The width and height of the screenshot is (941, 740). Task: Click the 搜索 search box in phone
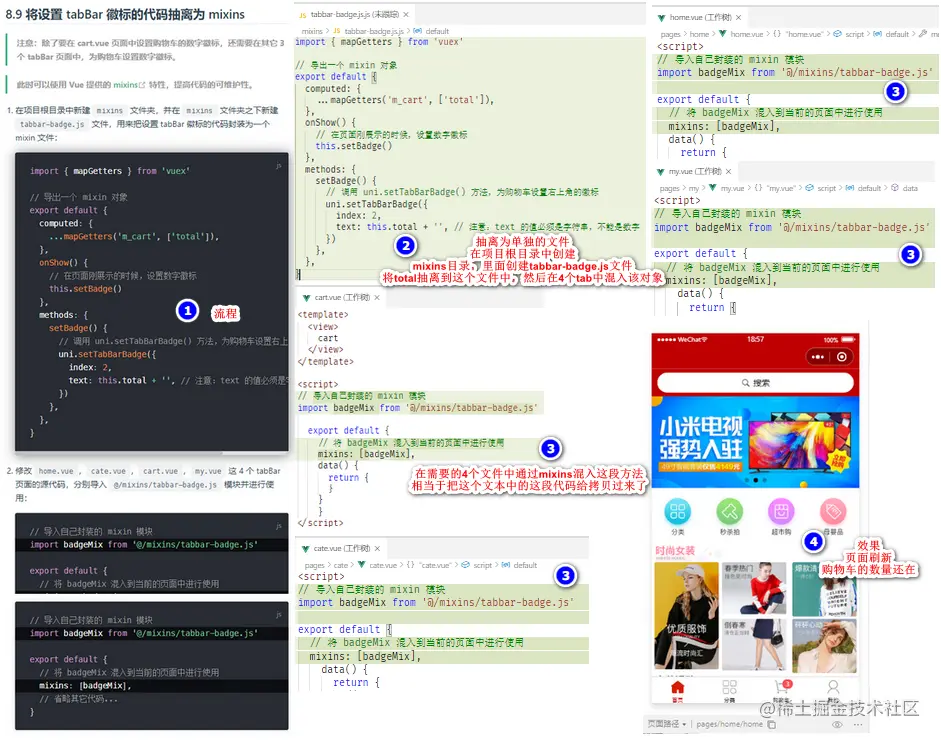point(756,383)
